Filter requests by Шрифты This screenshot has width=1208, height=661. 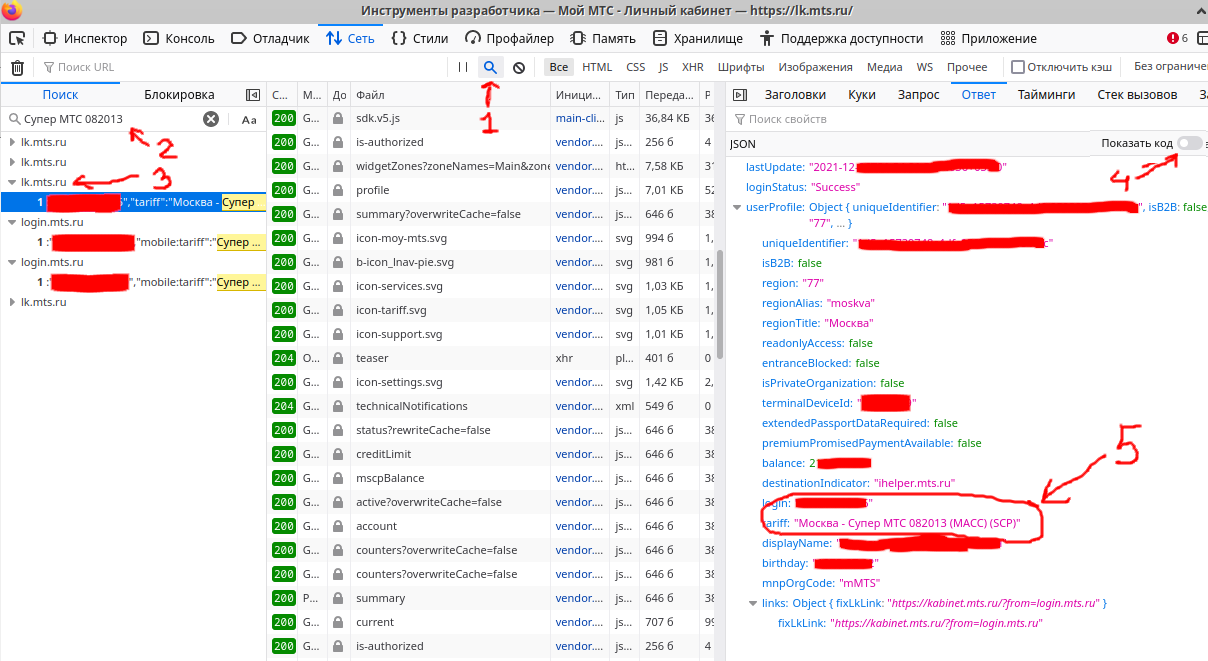(x=741, y=67)
